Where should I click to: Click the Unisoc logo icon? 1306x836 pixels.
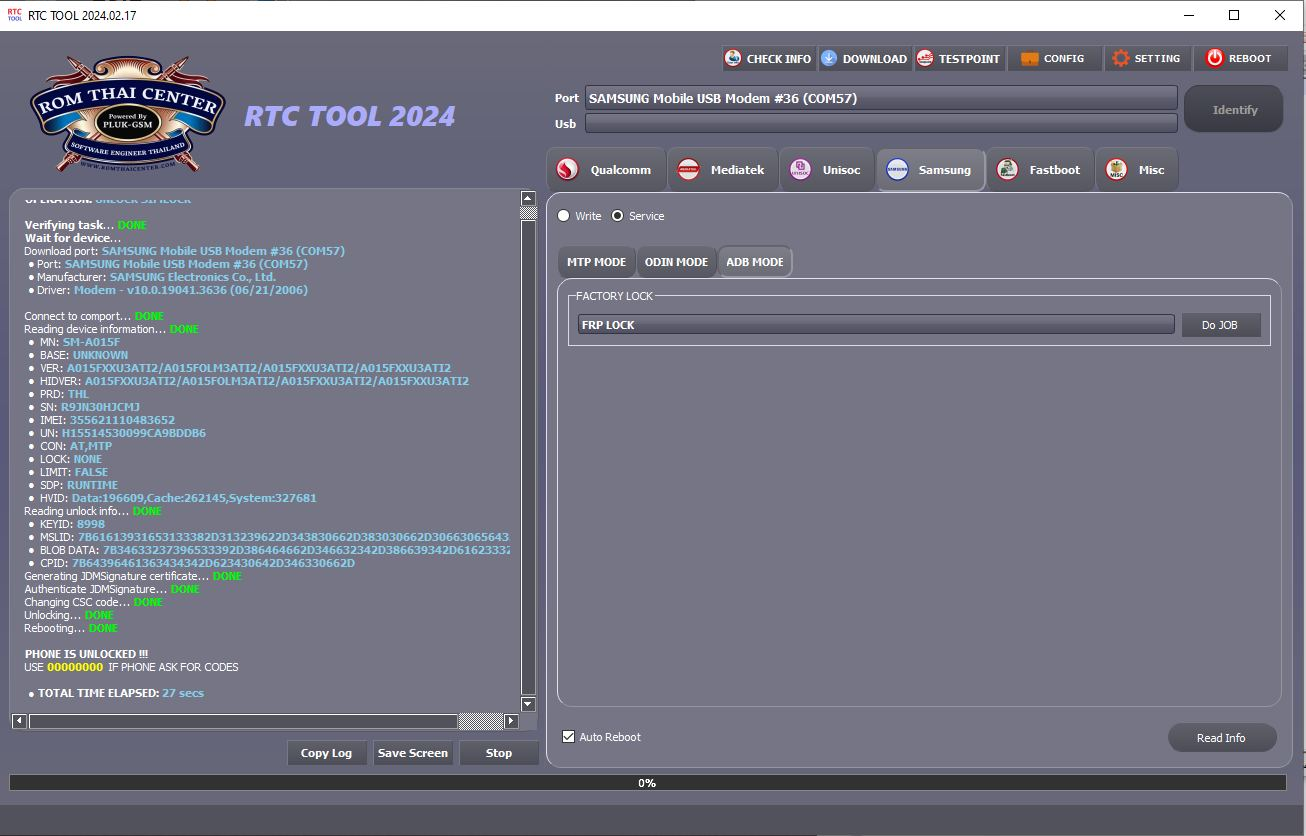[800, 170]
